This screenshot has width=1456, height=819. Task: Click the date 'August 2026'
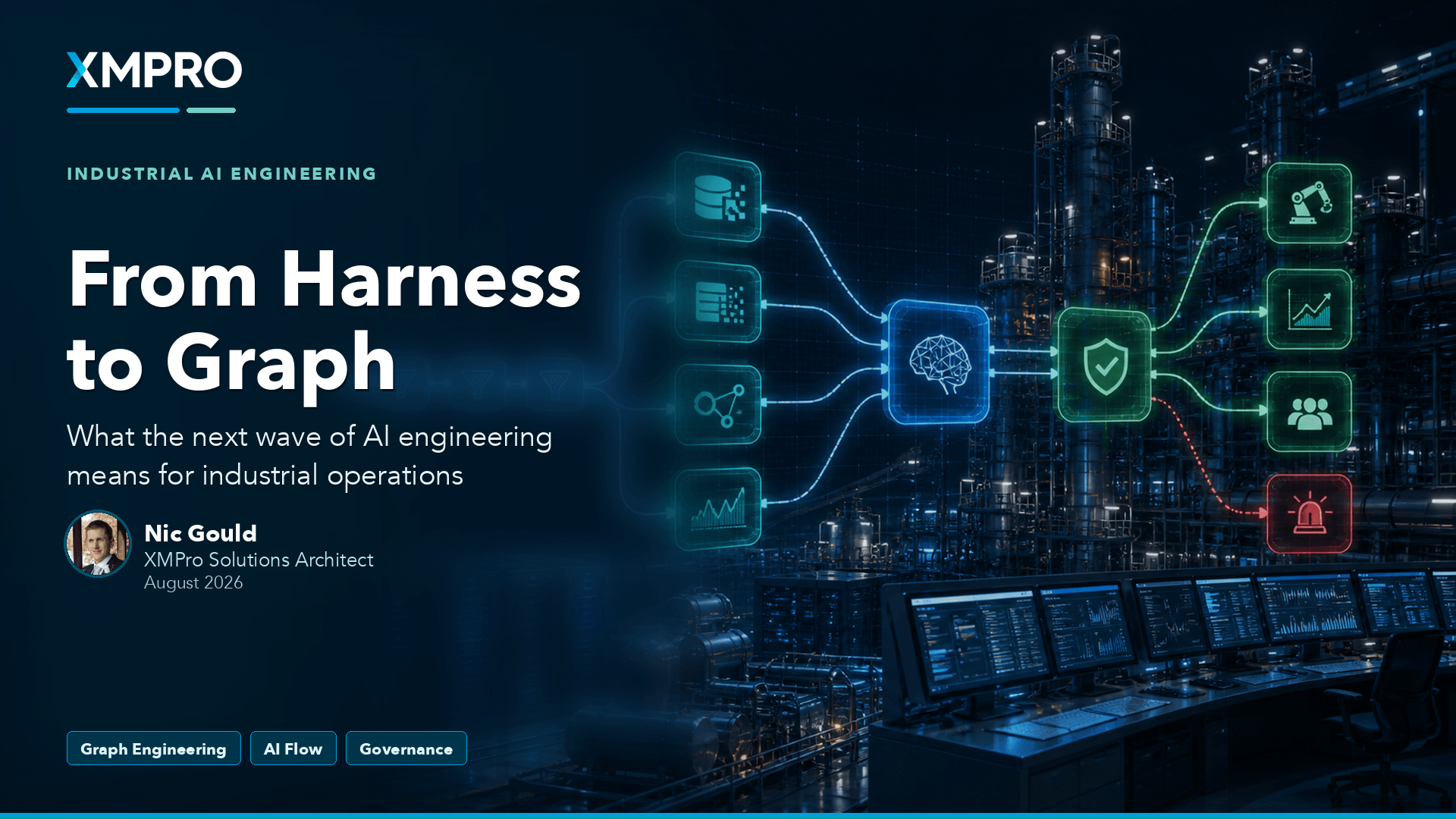point(193,582)
